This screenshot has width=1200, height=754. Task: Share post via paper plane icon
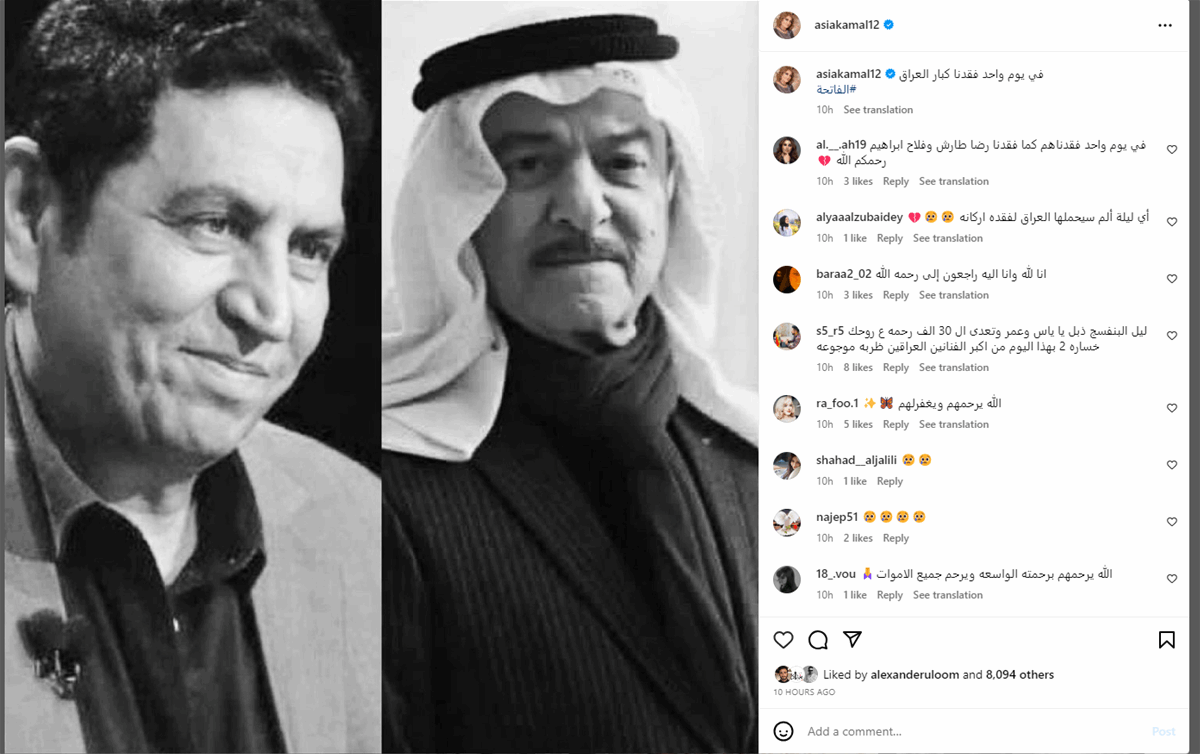[852, 640]
